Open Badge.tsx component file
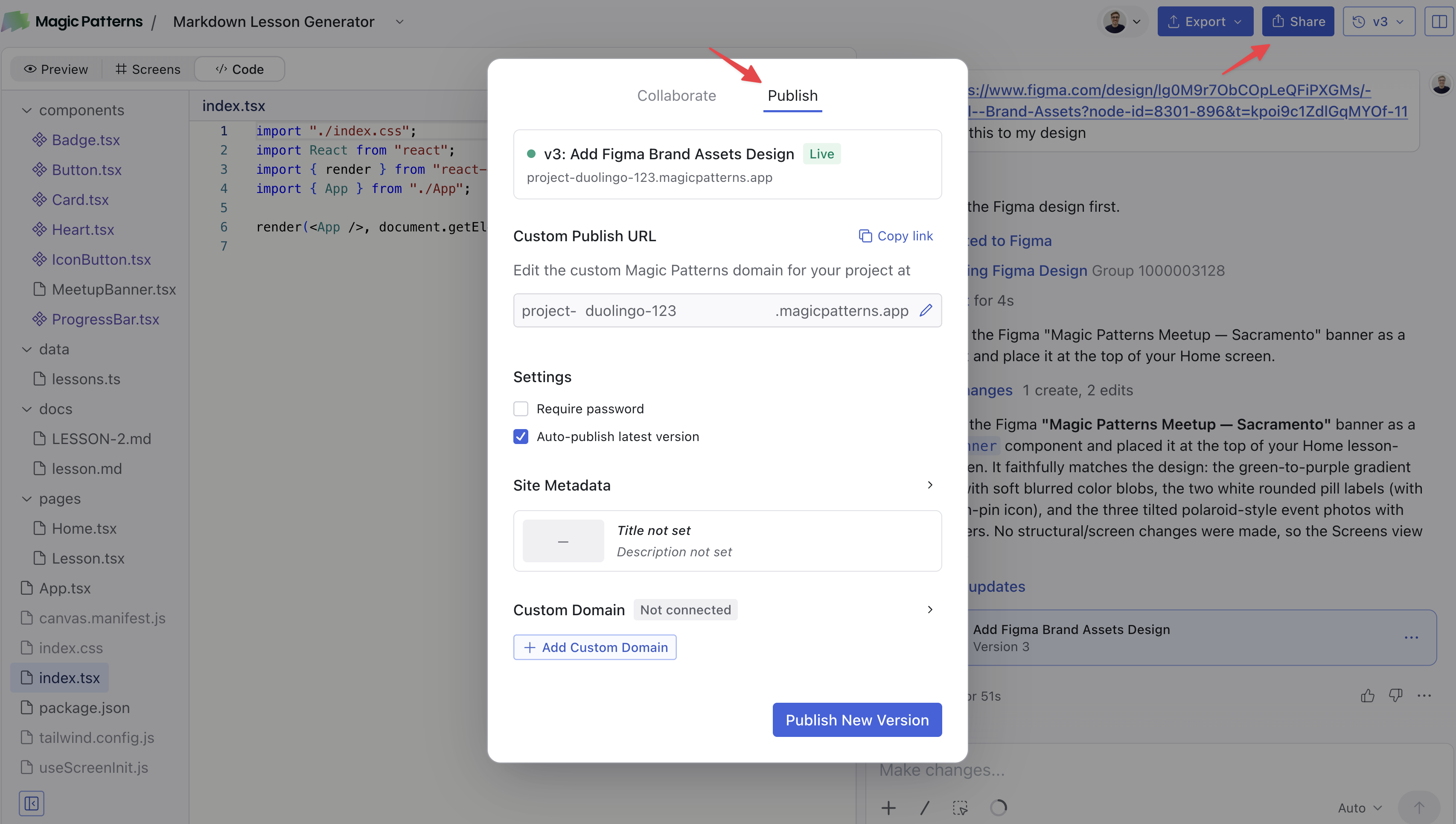 [85, 140]
